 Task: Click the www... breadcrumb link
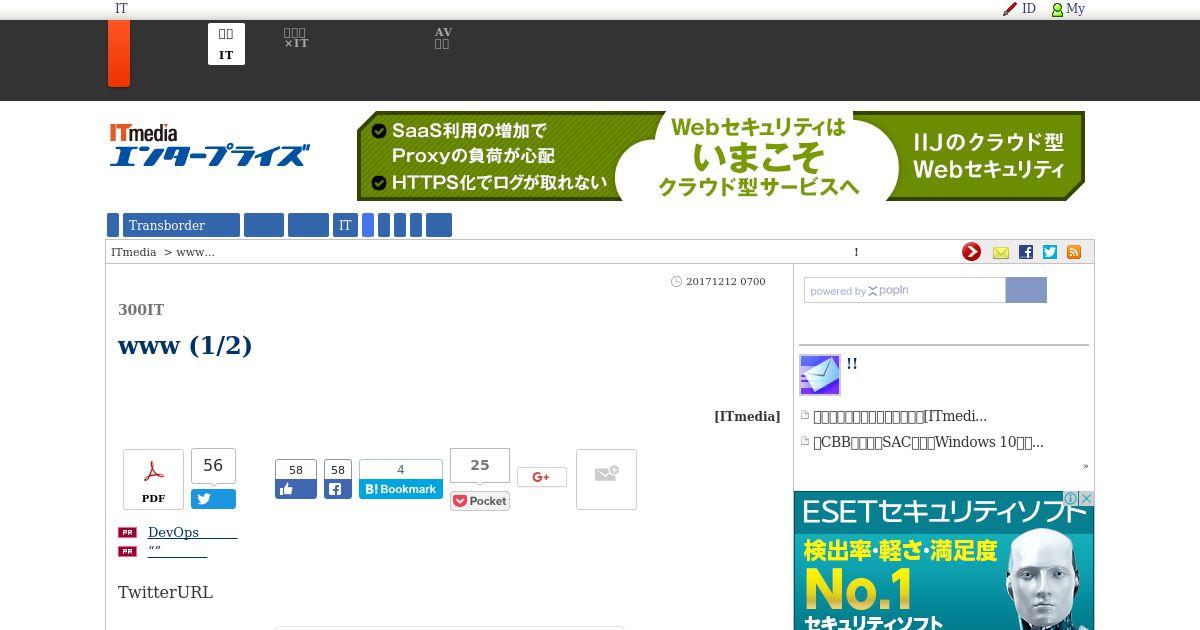click(195, 252)
